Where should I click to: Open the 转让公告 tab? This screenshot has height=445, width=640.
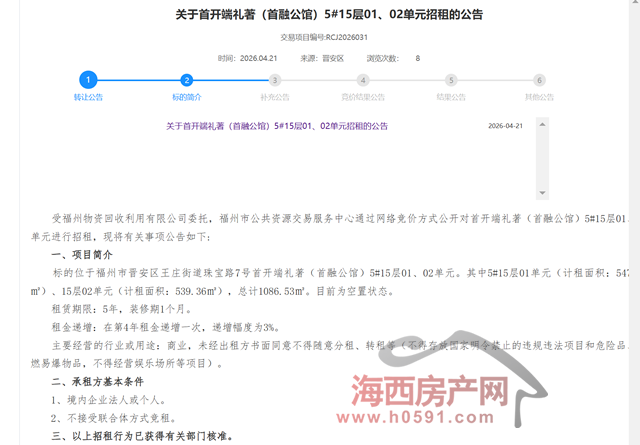88,97
